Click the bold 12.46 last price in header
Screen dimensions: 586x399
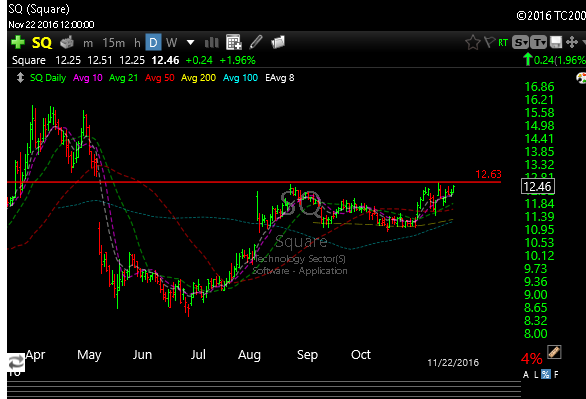click(x=165, y=60)
